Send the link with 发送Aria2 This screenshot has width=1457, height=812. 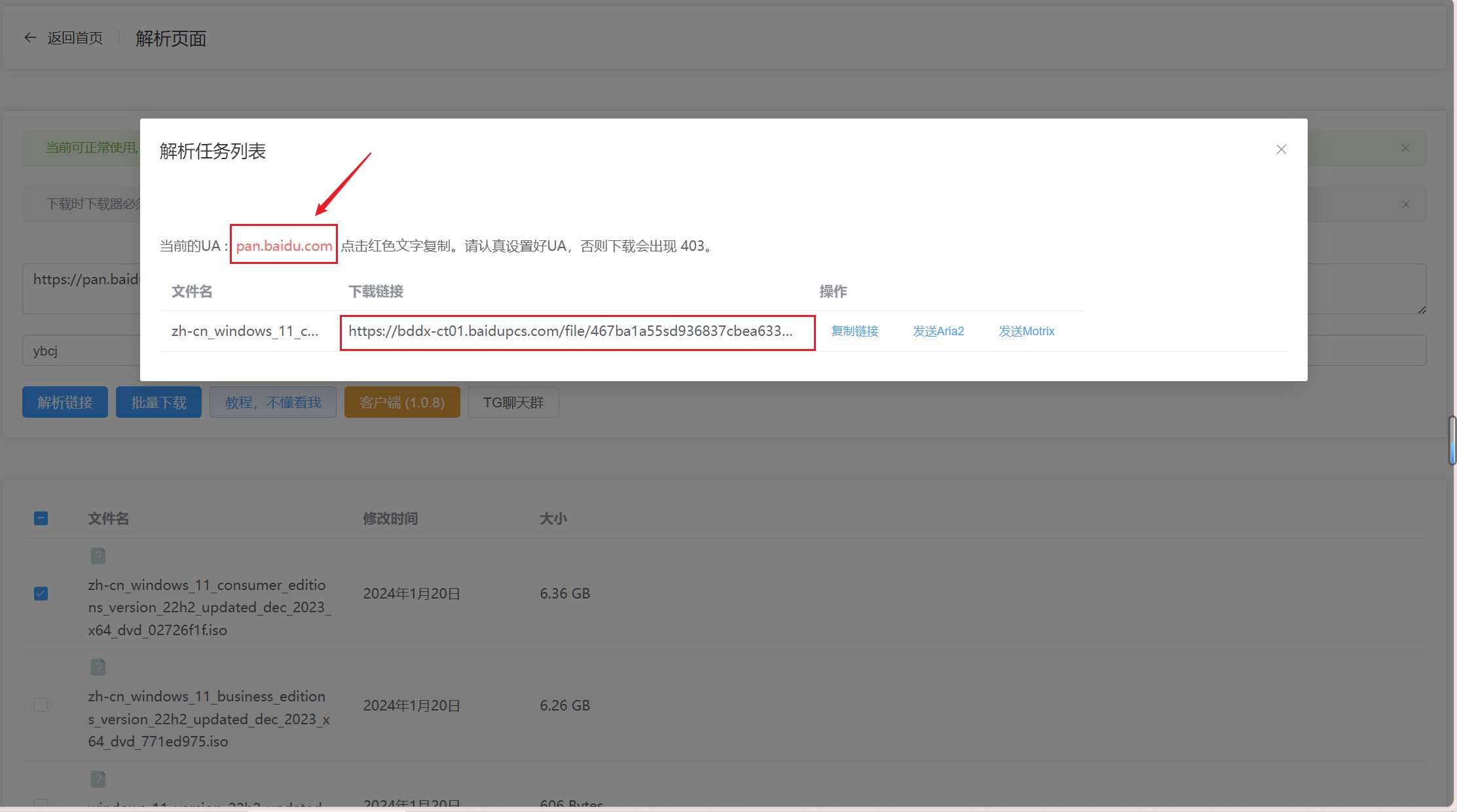[938, 331]
